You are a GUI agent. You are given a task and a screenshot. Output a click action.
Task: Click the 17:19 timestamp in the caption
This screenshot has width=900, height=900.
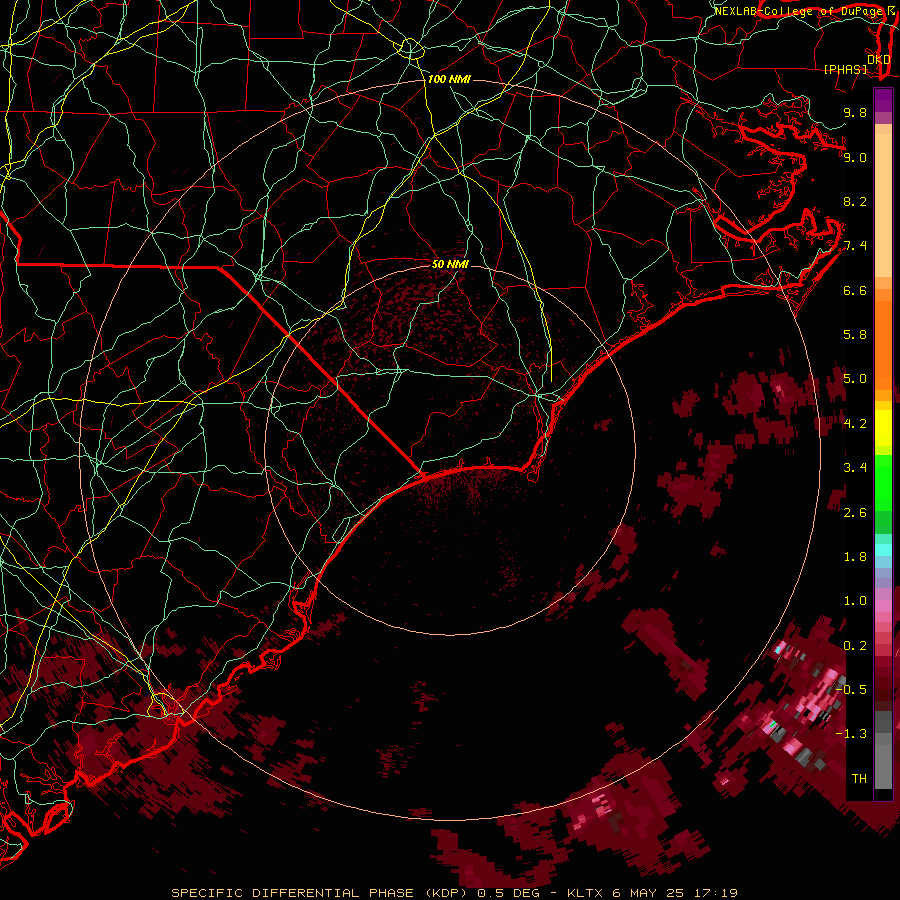point(715,893)
